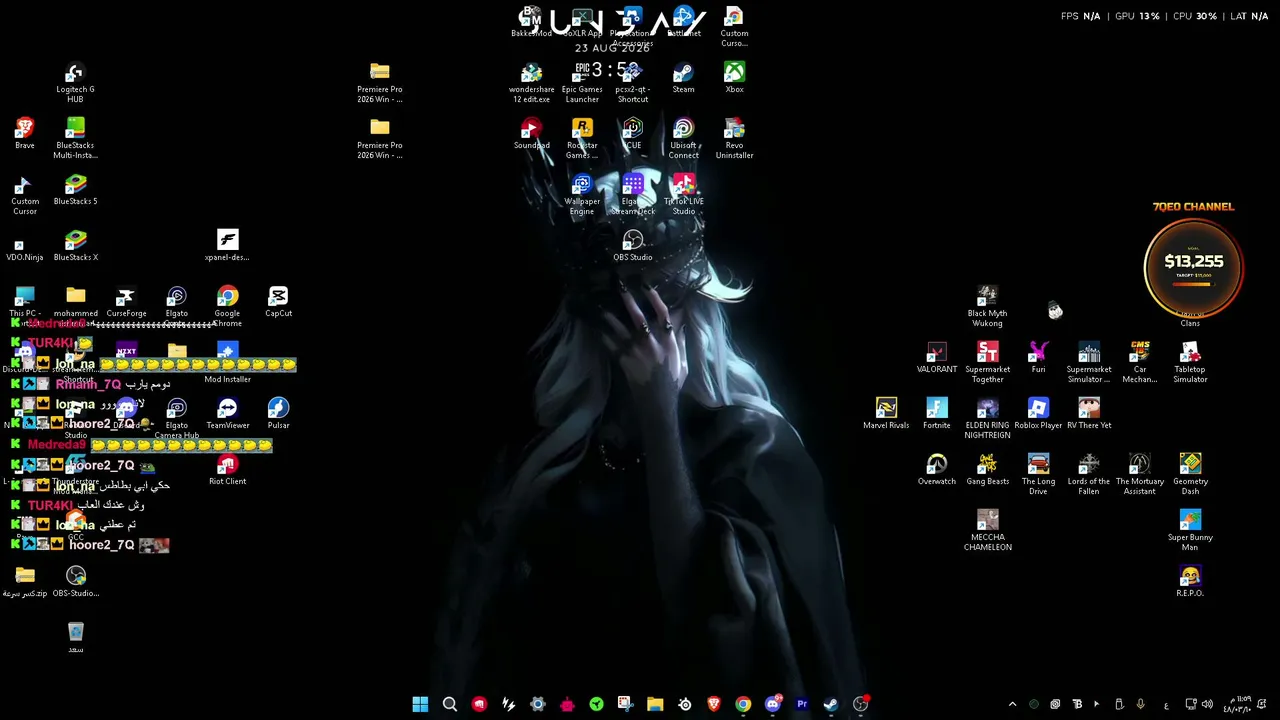Viewport: 1280px width, 720px height.
Task: Select the Overwatch desktop shortcut
Action: click(x=937, y=470)
